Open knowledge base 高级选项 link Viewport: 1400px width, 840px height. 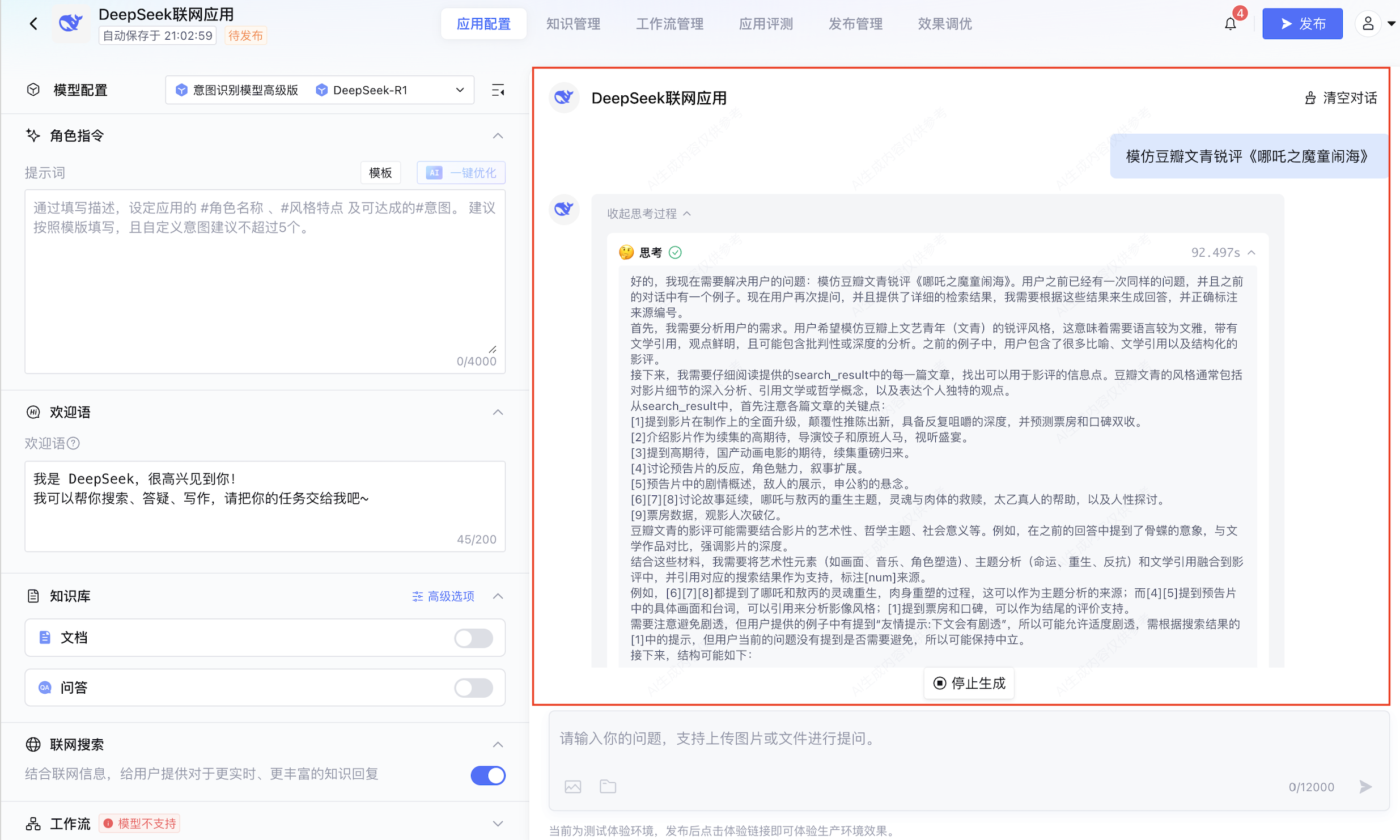(x=443, y=596)
